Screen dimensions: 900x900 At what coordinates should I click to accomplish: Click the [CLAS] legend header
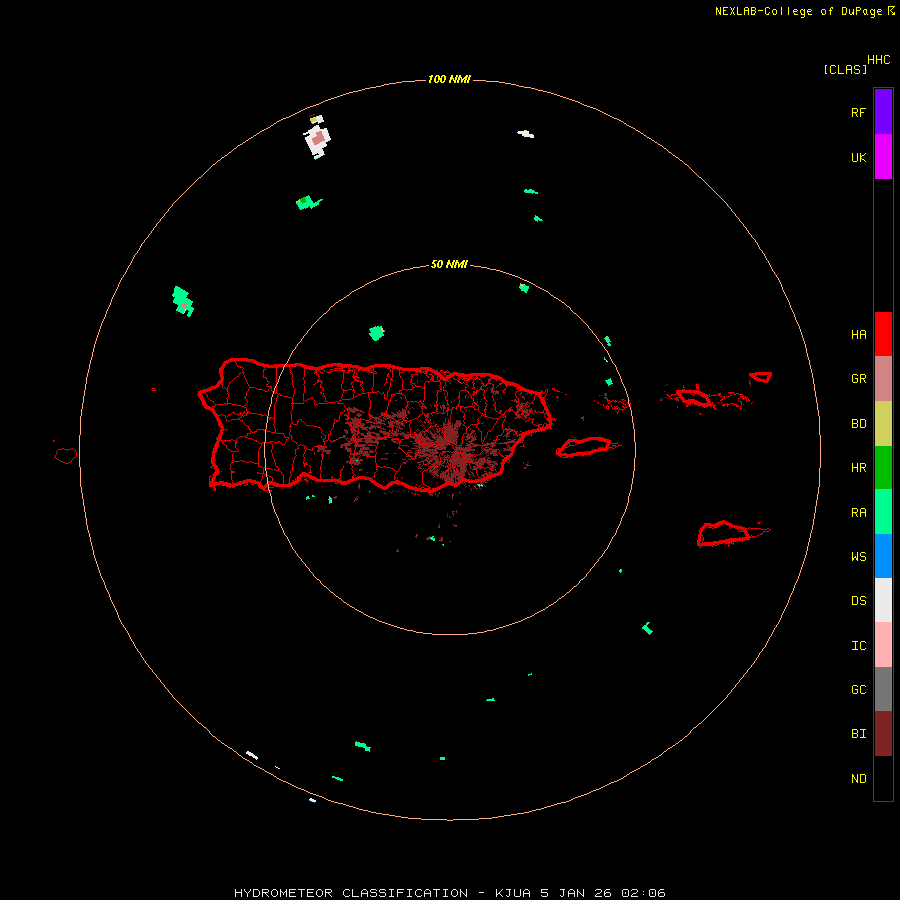(845, 69)
